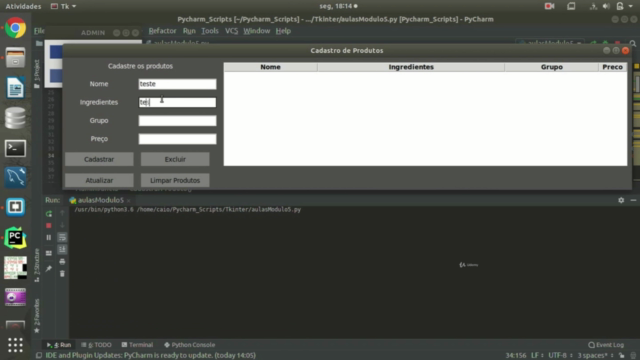Image resolution: width=640 pixels, height=360 pixels.
Task: Focus the Nome input field
Action: pyautogui.click(x=177, y=84)
